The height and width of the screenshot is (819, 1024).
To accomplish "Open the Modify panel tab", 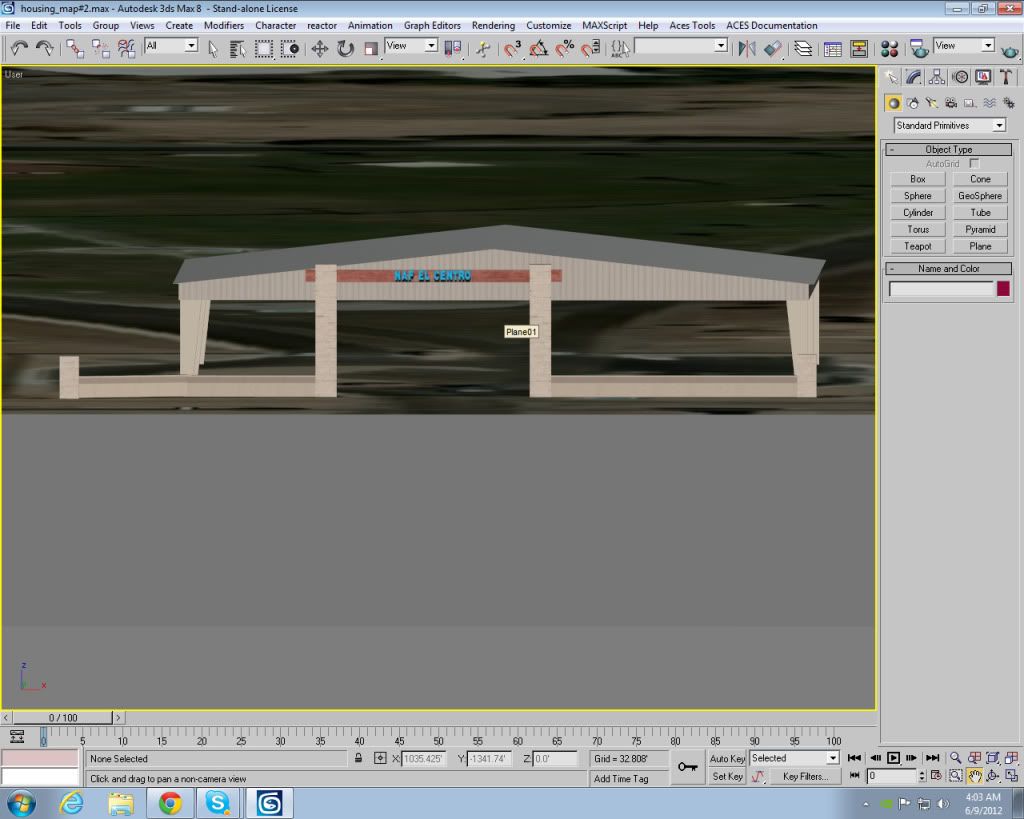I will pos(914,77).
